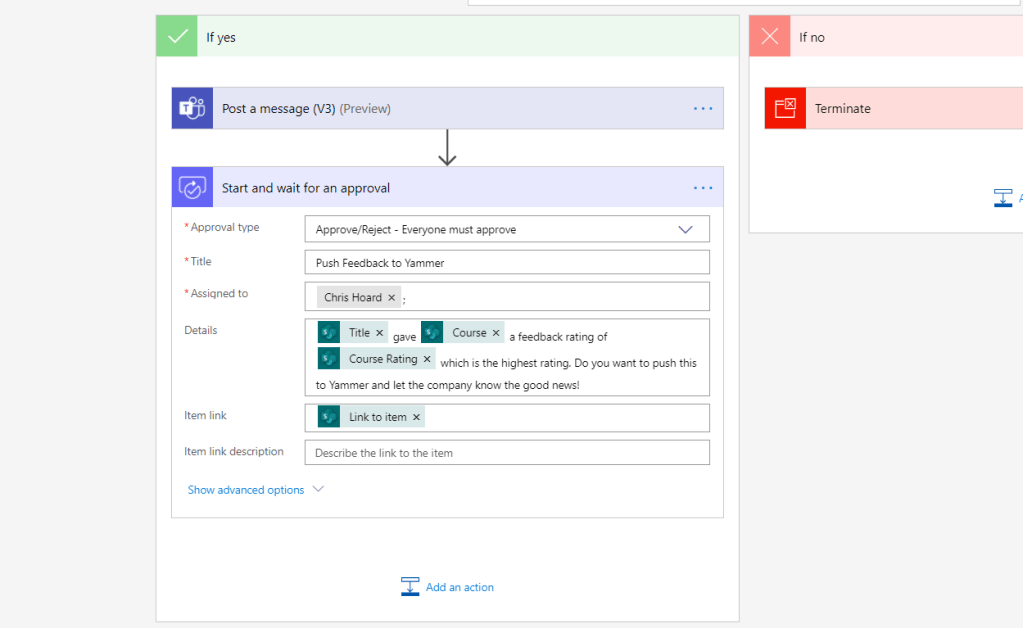Remove the Course Rating dynamic token

point(427,359)
